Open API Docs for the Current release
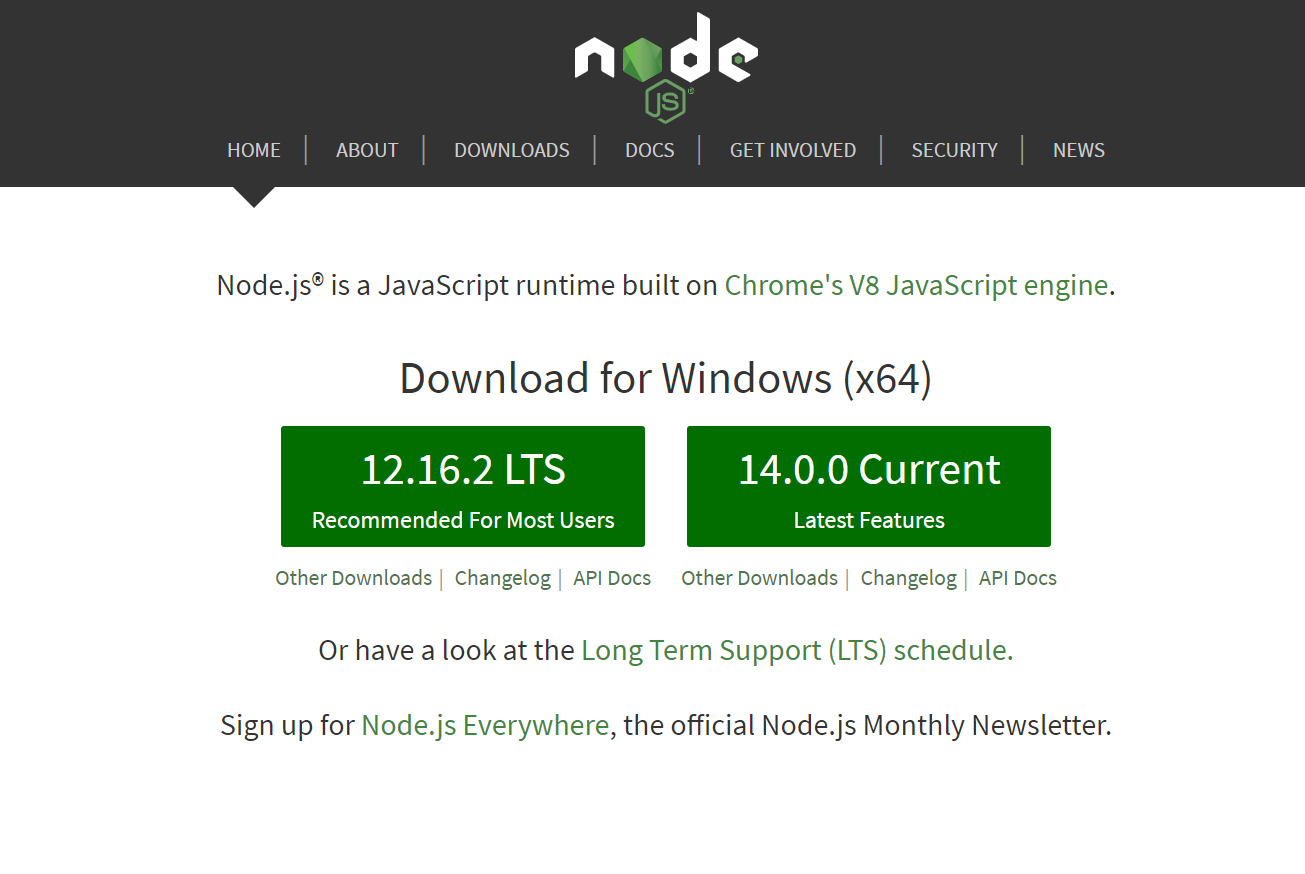 (1018, 578)
